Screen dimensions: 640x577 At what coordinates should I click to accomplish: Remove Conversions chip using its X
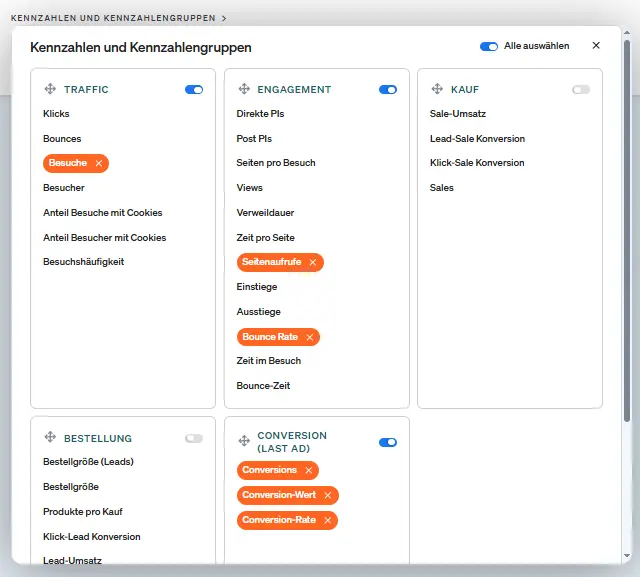coord(309,470)
